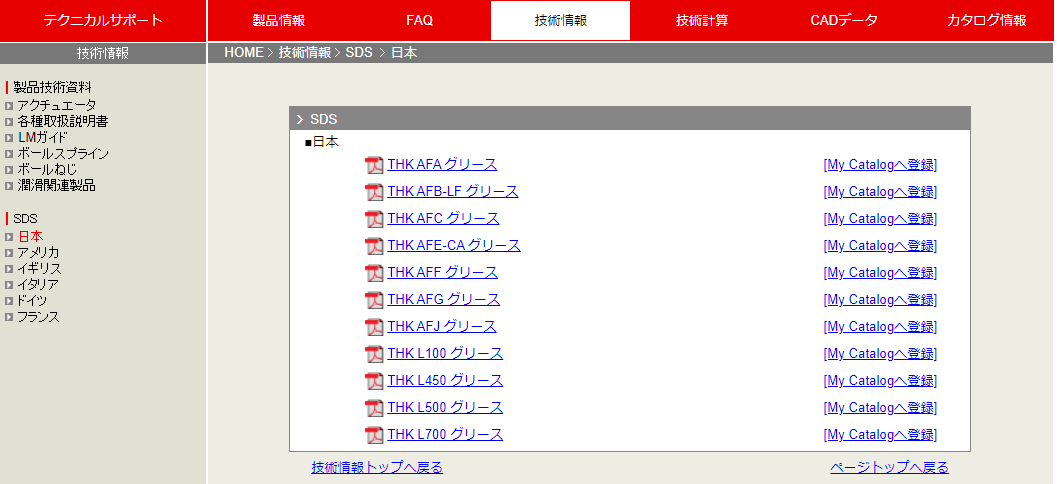Image resolution: width=1057 pixels, height=484 pixels.
Task: Register THK AFB-LF to My Catalog
Action: click(x=880, y=191)
